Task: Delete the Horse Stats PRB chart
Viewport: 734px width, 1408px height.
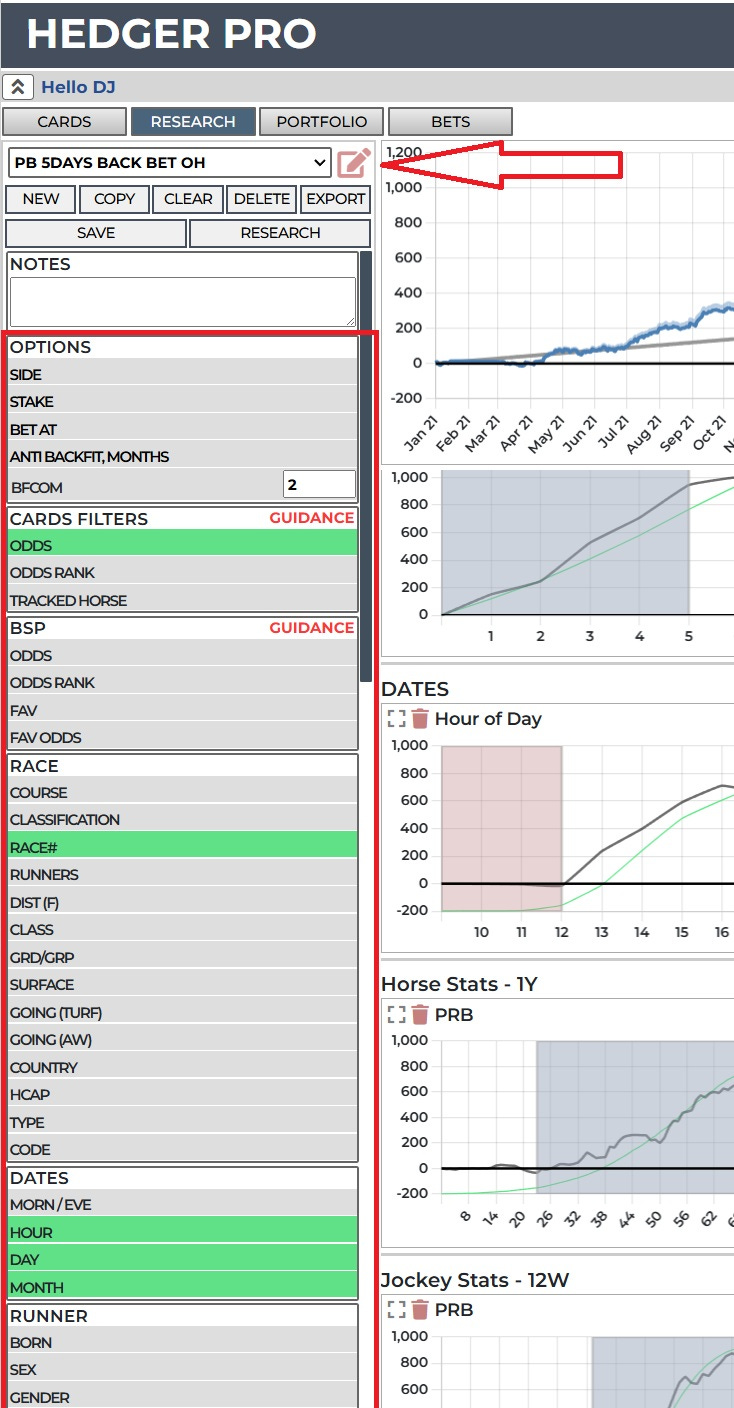Action: pyautogui.click(x=420, y=1015)
